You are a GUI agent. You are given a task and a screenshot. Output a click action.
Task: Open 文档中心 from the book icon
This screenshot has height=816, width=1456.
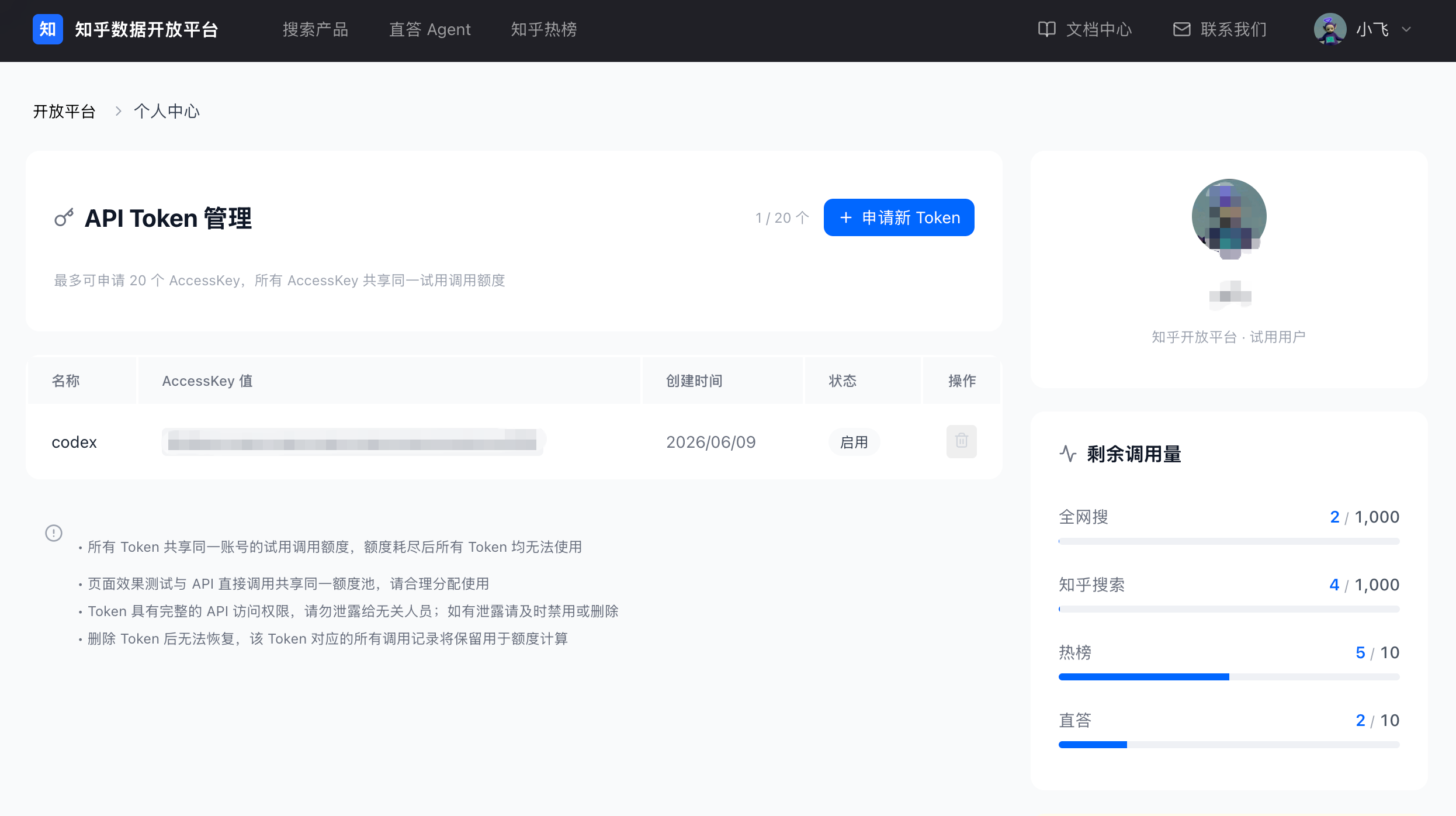point(1046,29)
